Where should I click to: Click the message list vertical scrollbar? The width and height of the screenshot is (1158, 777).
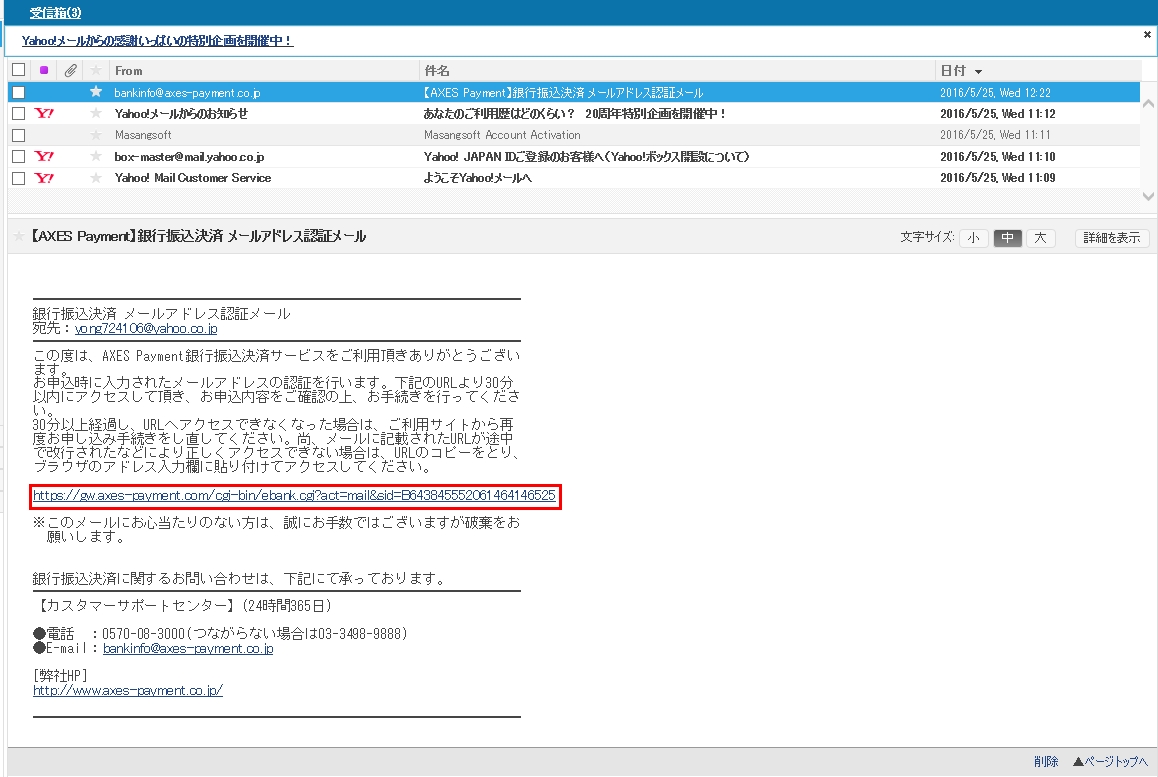click(x=1149, y=140)
